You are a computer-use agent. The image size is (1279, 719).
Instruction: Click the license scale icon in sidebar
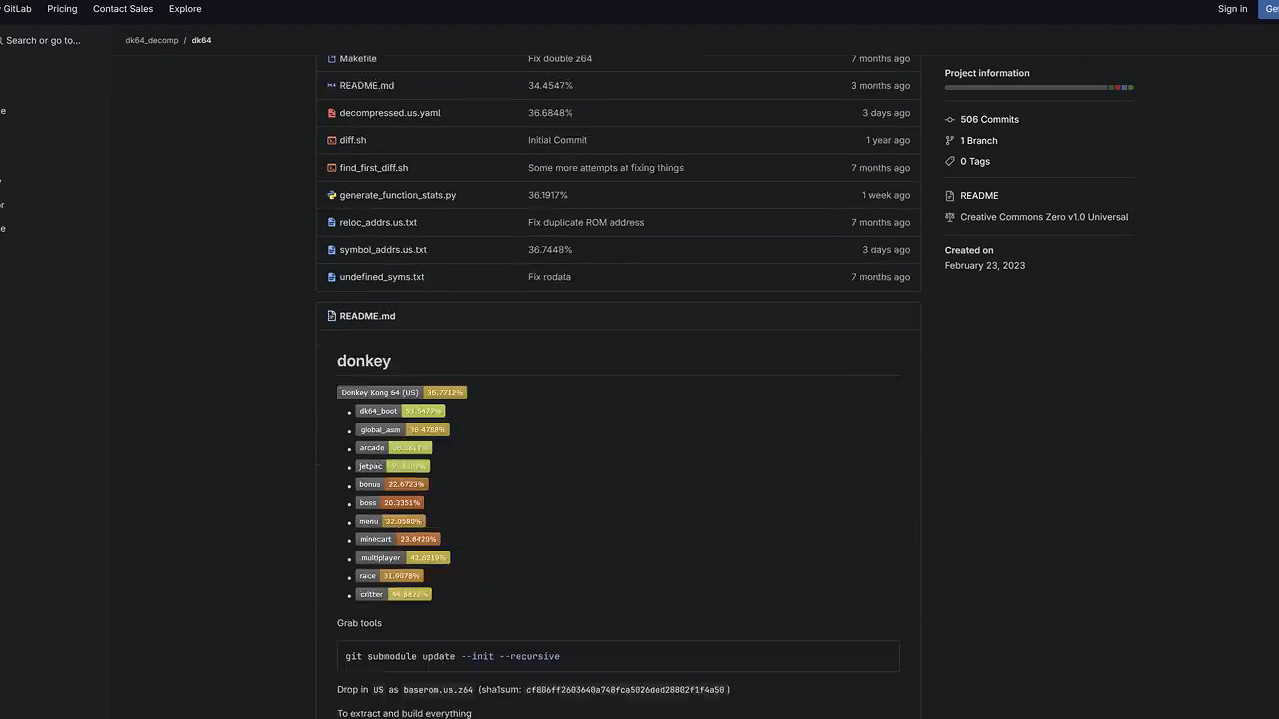[x=950, y=217]
